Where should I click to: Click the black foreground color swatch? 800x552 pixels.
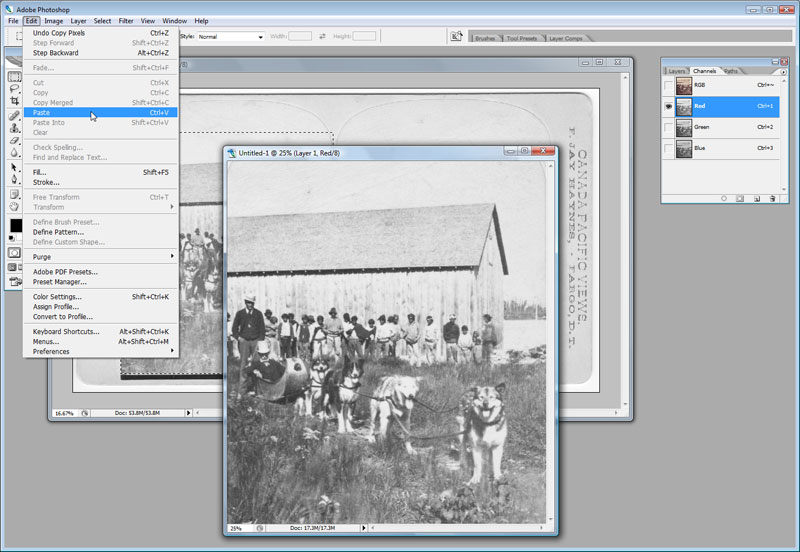pos(15,226)
